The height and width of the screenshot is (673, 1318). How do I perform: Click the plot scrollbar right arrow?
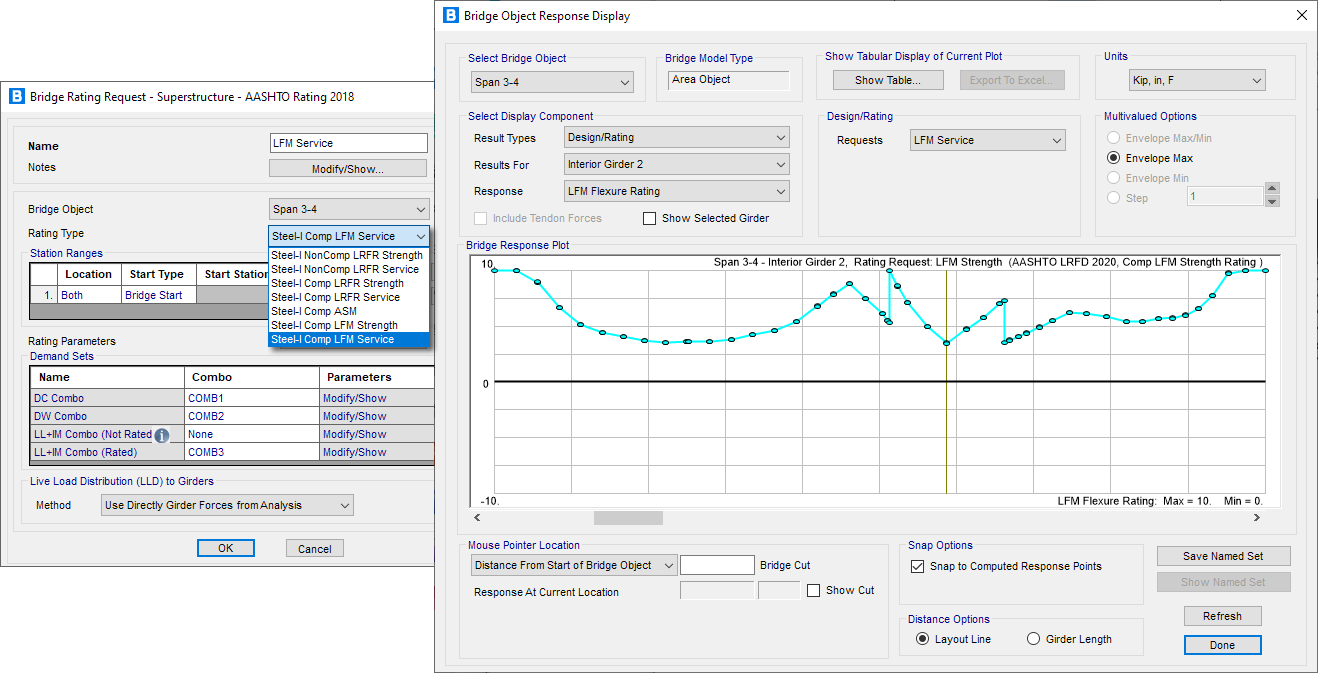tap(1257, 518)
